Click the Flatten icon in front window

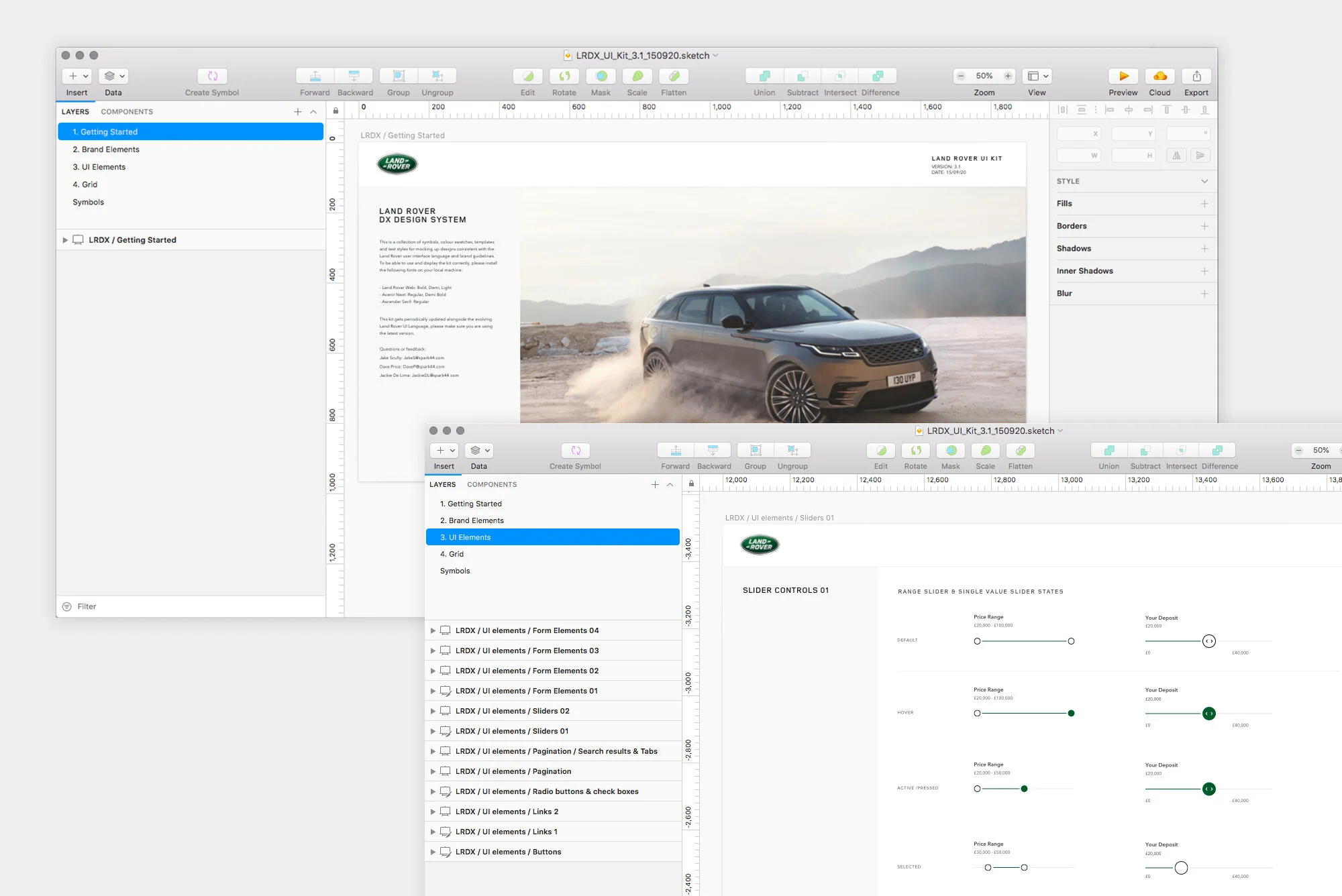coord(1020,451)
